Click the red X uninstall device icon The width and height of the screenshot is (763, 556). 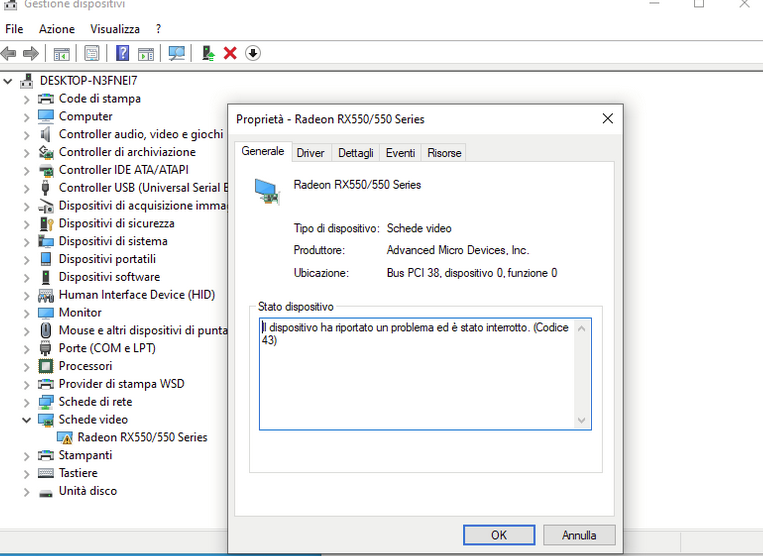click(x=230, y=53)
